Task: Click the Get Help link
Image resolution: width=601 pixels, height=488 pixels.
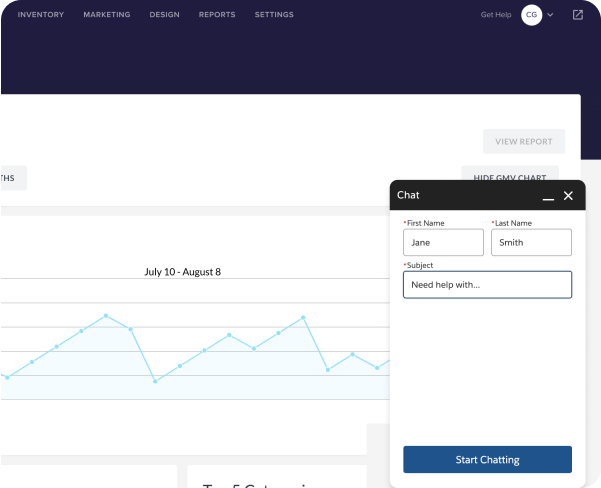Action: 496,15
